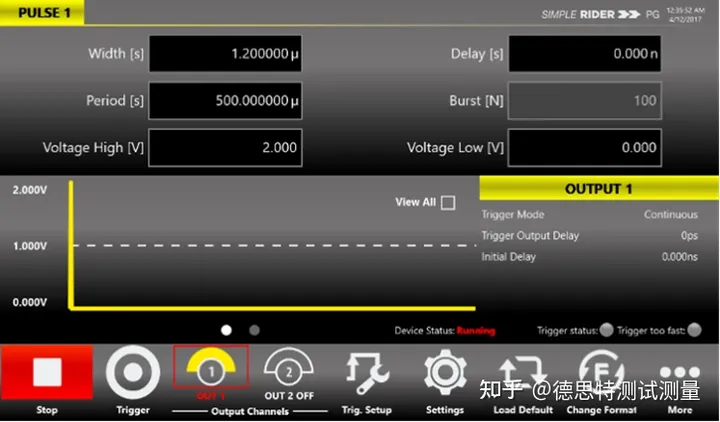The image size is (720, 422).
Task: Click the OUTPUT 1 panel header
Action: (599, 189)
